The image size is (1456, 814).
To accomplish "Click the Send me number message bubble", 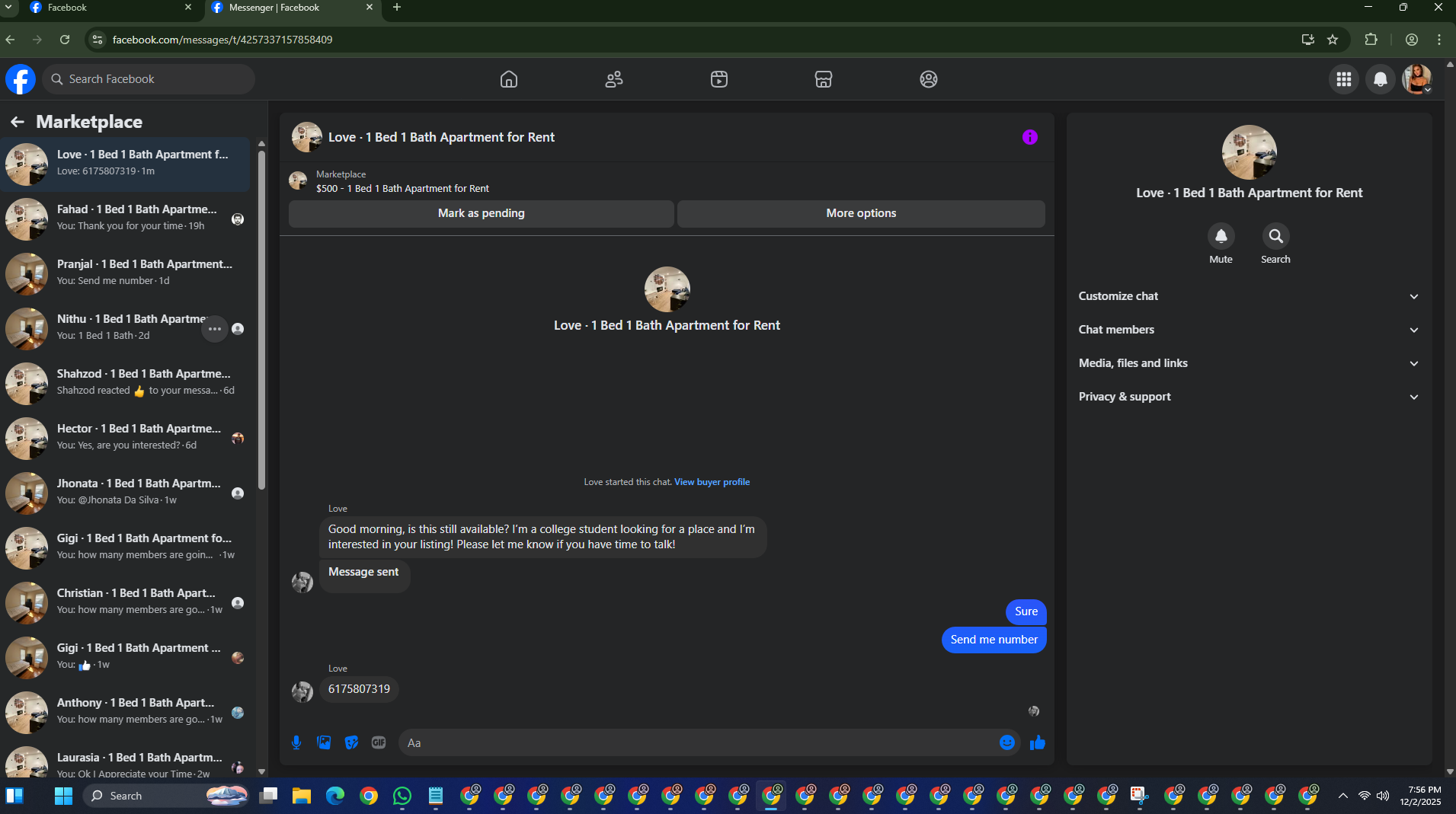I will pos(994,640).
